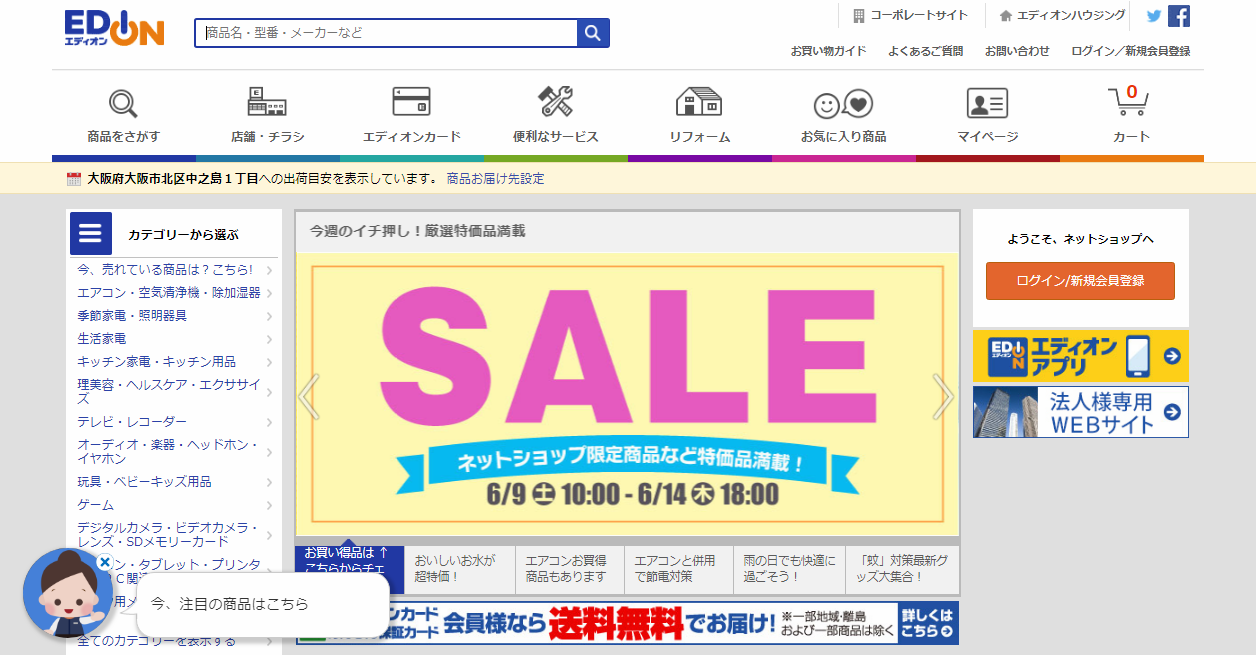The width and height of the screenshot is (1256, 655).
Task: Show next banner slide arrow
Action: point(943,397)
